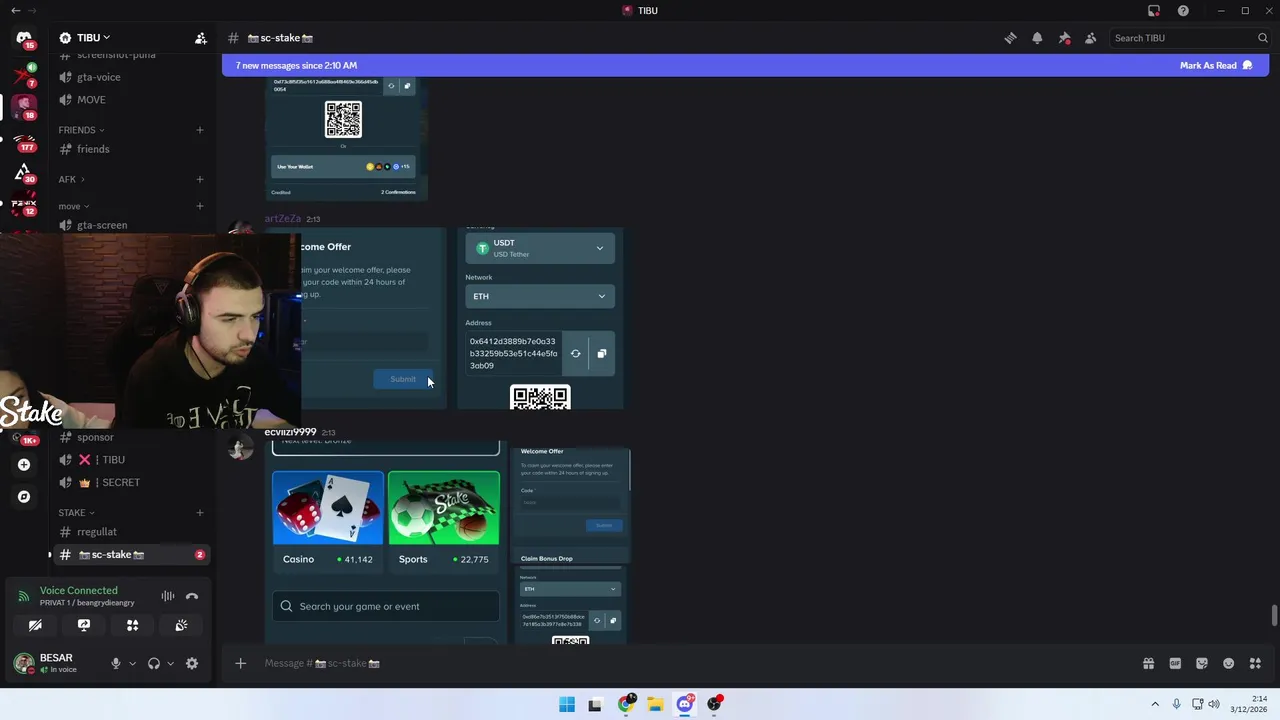Viewport: 1280px width, 720px height.
Task: Click the Add a Server plus icon
Action: (x=24, y=464)
